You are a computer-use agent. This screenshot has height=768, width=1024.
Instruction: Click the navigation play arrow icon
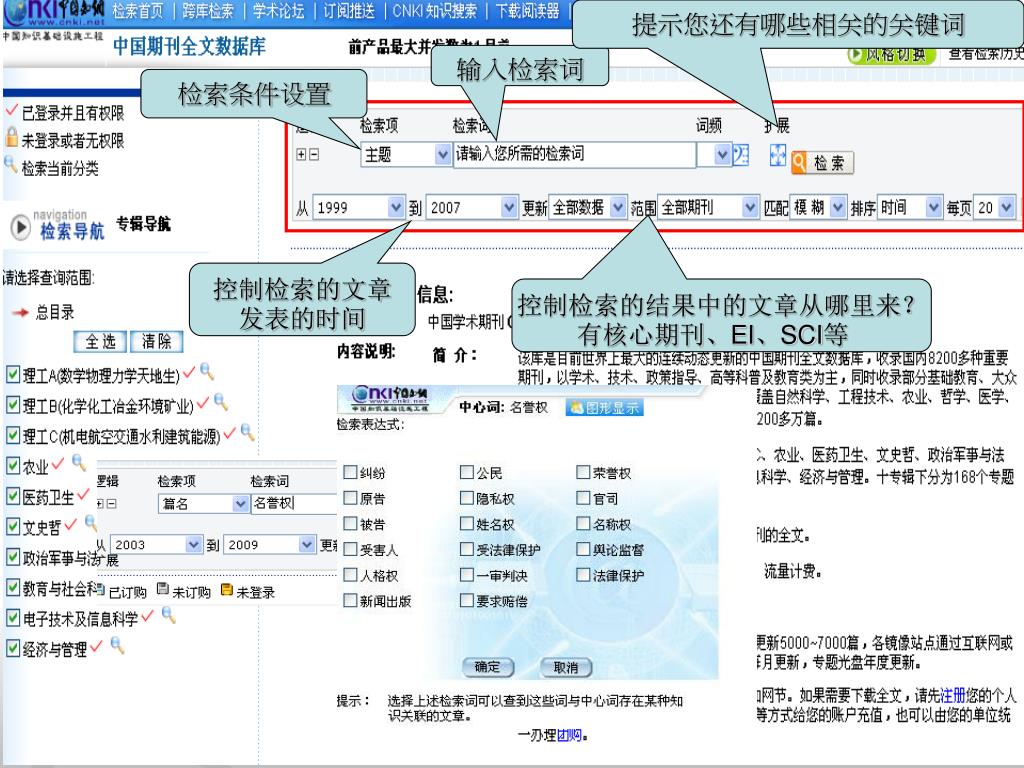[x=20, y=227]
